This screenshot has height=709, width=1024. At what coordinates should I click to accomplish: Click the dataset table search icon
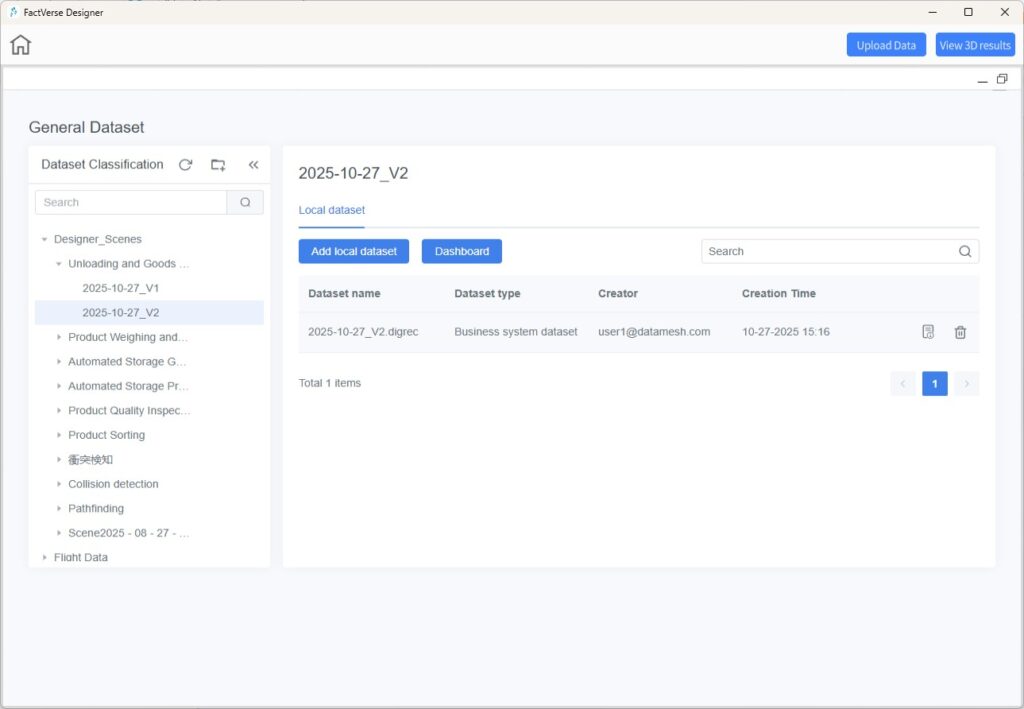click(965, 252)
